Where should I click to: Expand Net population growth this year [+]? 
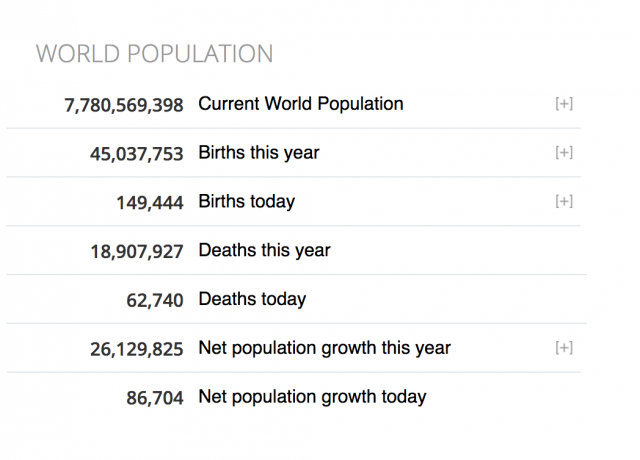pos(564,348)
